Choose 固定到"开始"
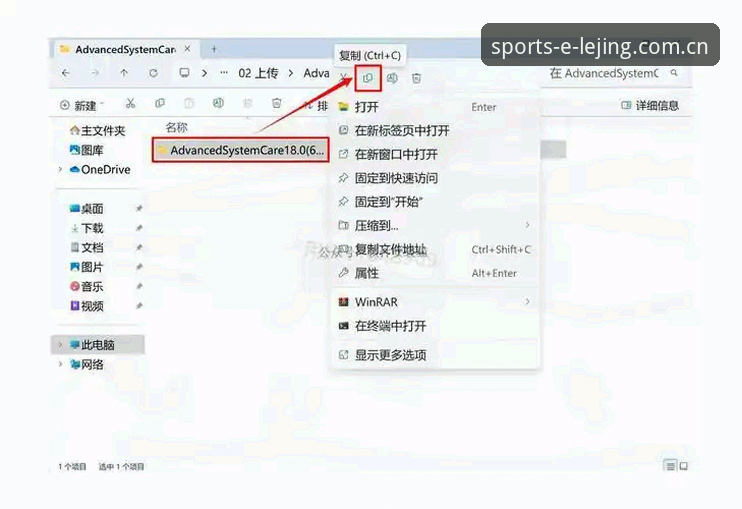 click(435, 202)
